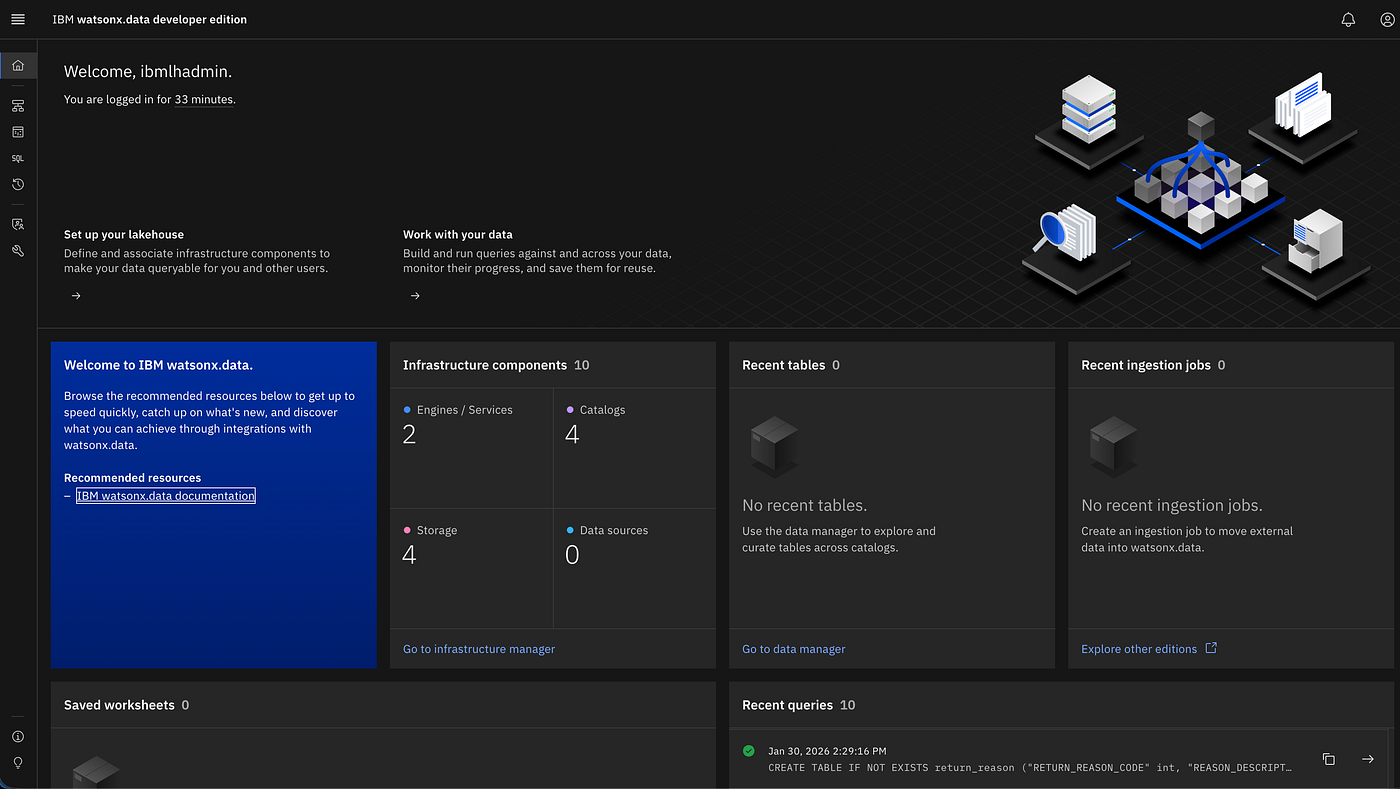Copy the CREATE TABLE recent query

(1329, 759)
